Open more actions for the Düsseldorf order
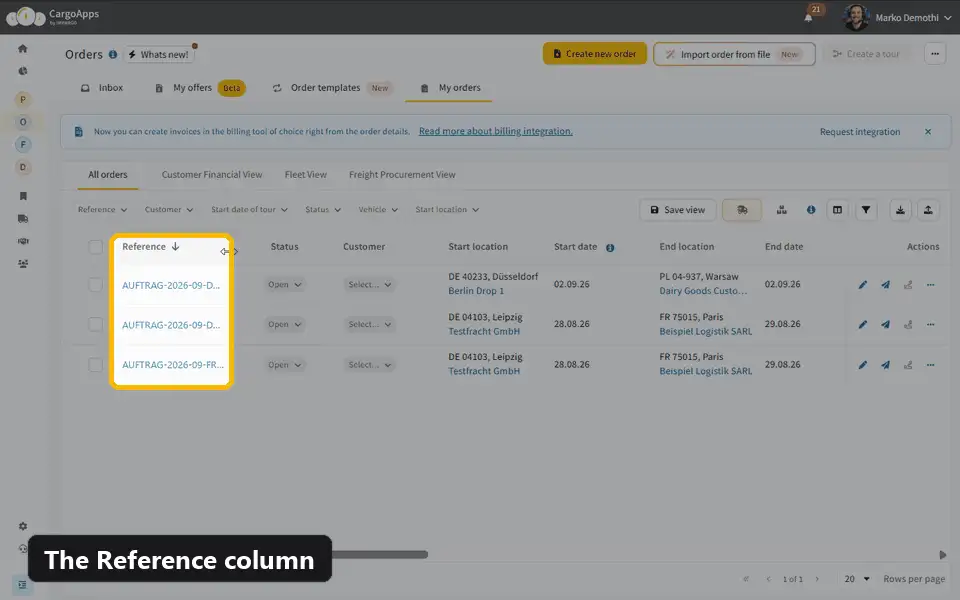Viewport: 960px width, 600px height. click(931, 285)
